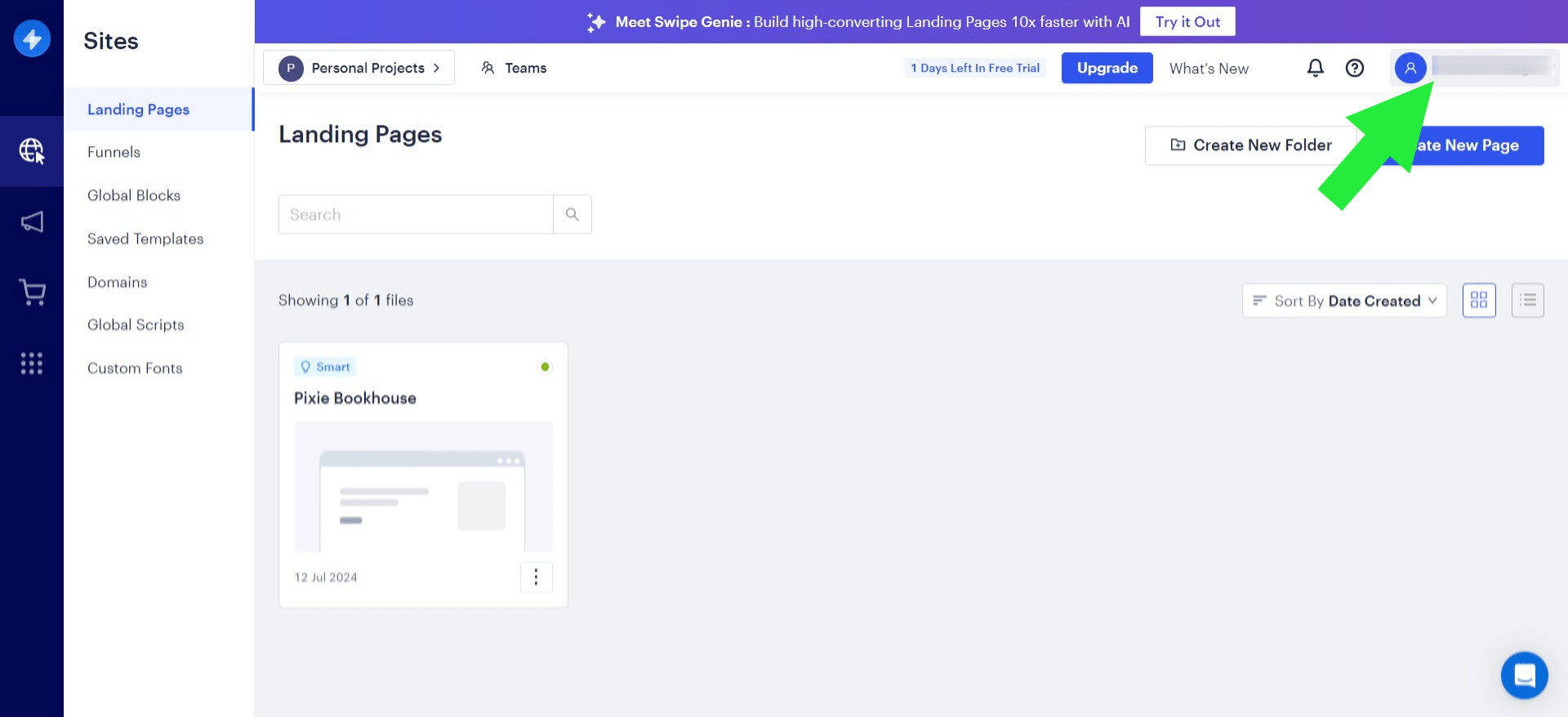Click the search magnifier button

[572, 215]
